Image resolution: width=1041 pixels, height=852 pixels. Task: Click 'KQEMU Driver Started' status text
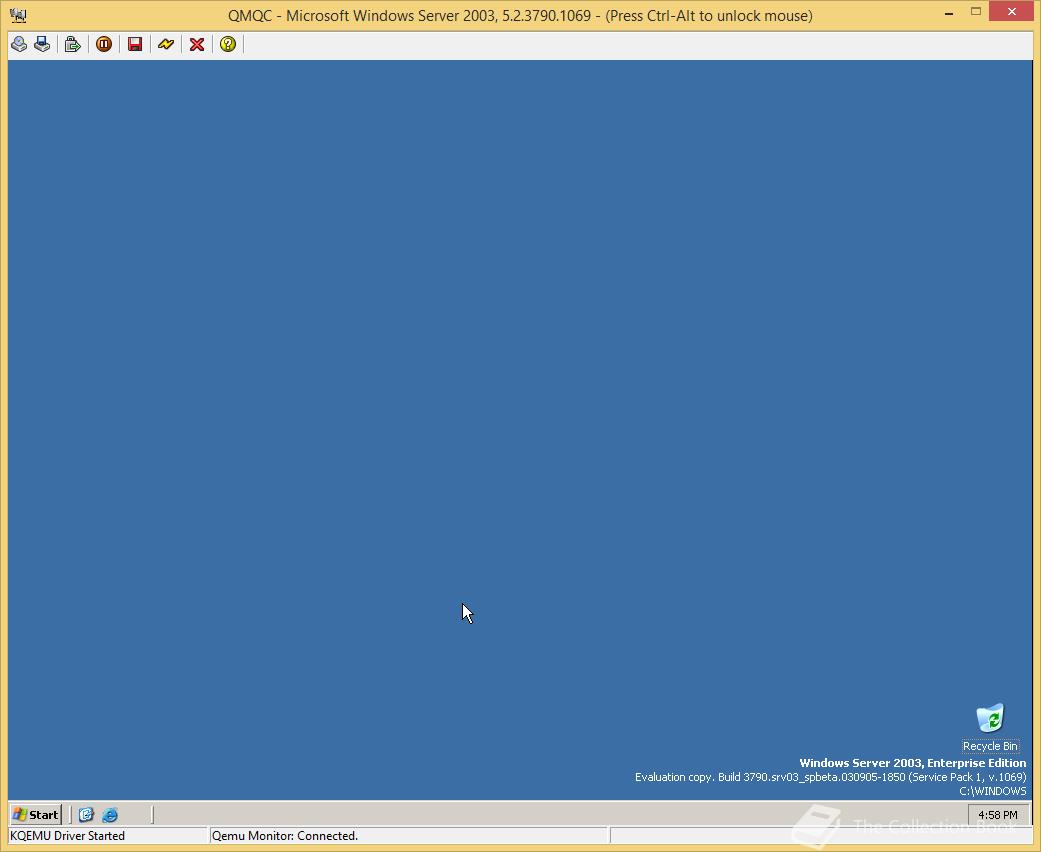click(x=67, y=836)
